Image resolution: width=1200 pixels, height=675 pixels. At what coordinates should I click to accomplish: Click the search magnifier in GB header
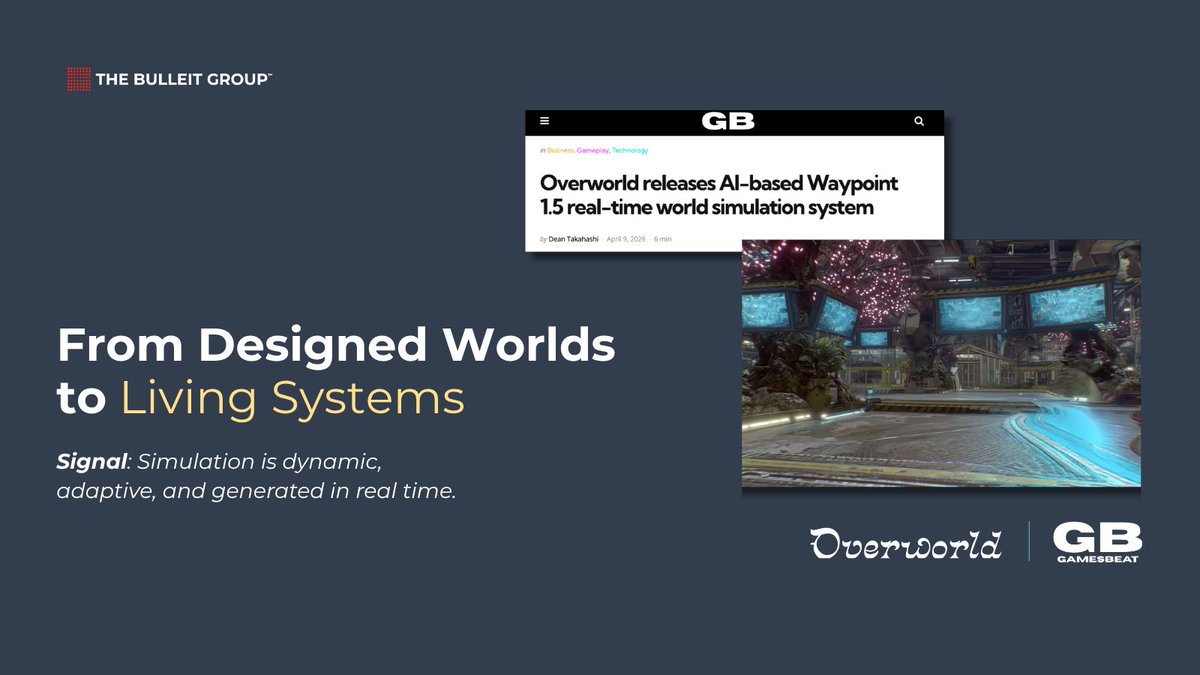tap(919, 122)
